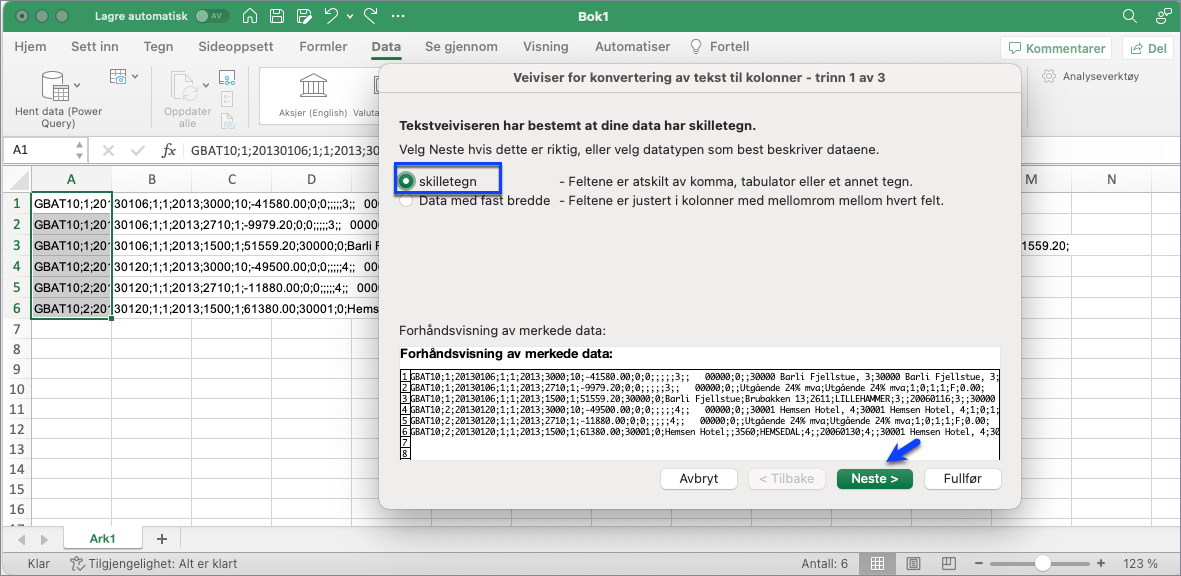Open the collaboration people icon
The width and height of the screenshot is (1181, 576).
(1163, 16)
